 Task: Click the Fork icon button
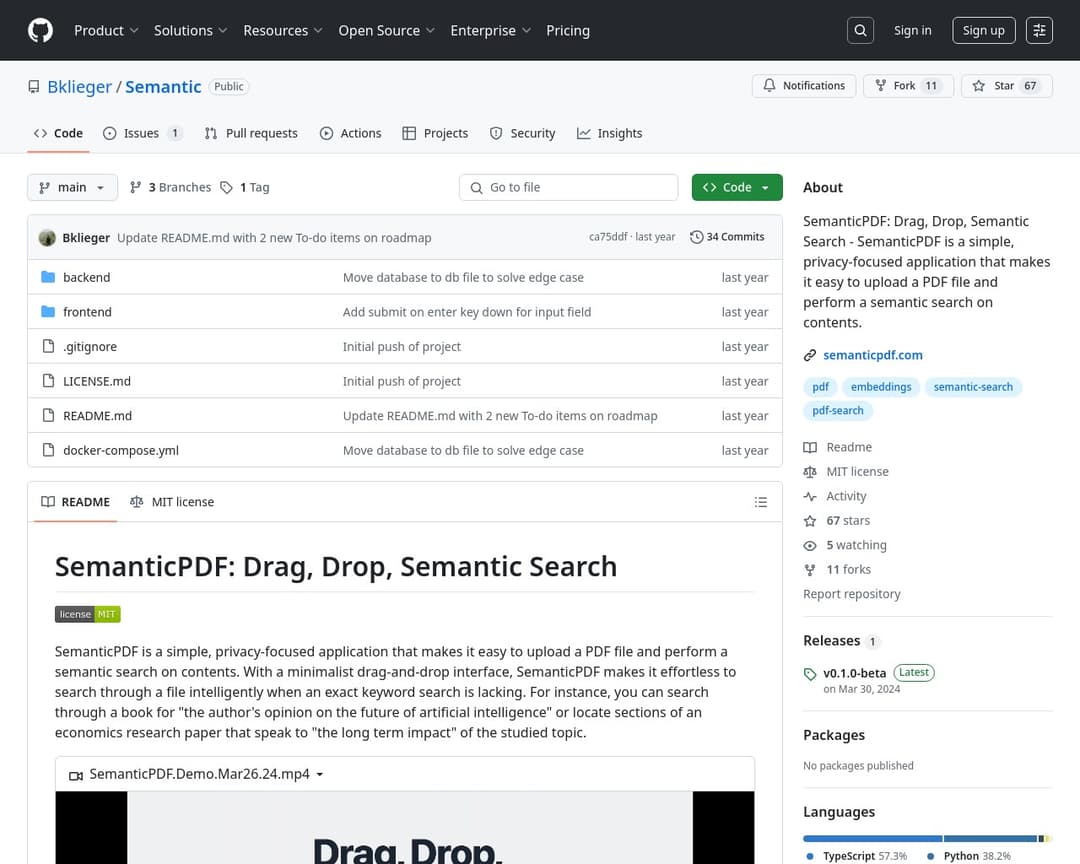pyautogui.click(x=908, y=85)
